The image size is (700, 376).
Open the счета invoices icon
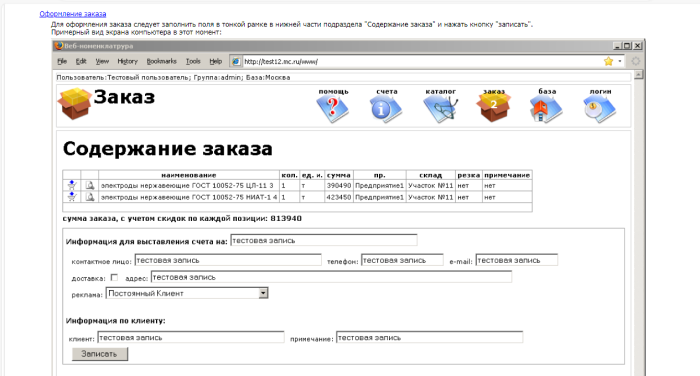(386, 109)
